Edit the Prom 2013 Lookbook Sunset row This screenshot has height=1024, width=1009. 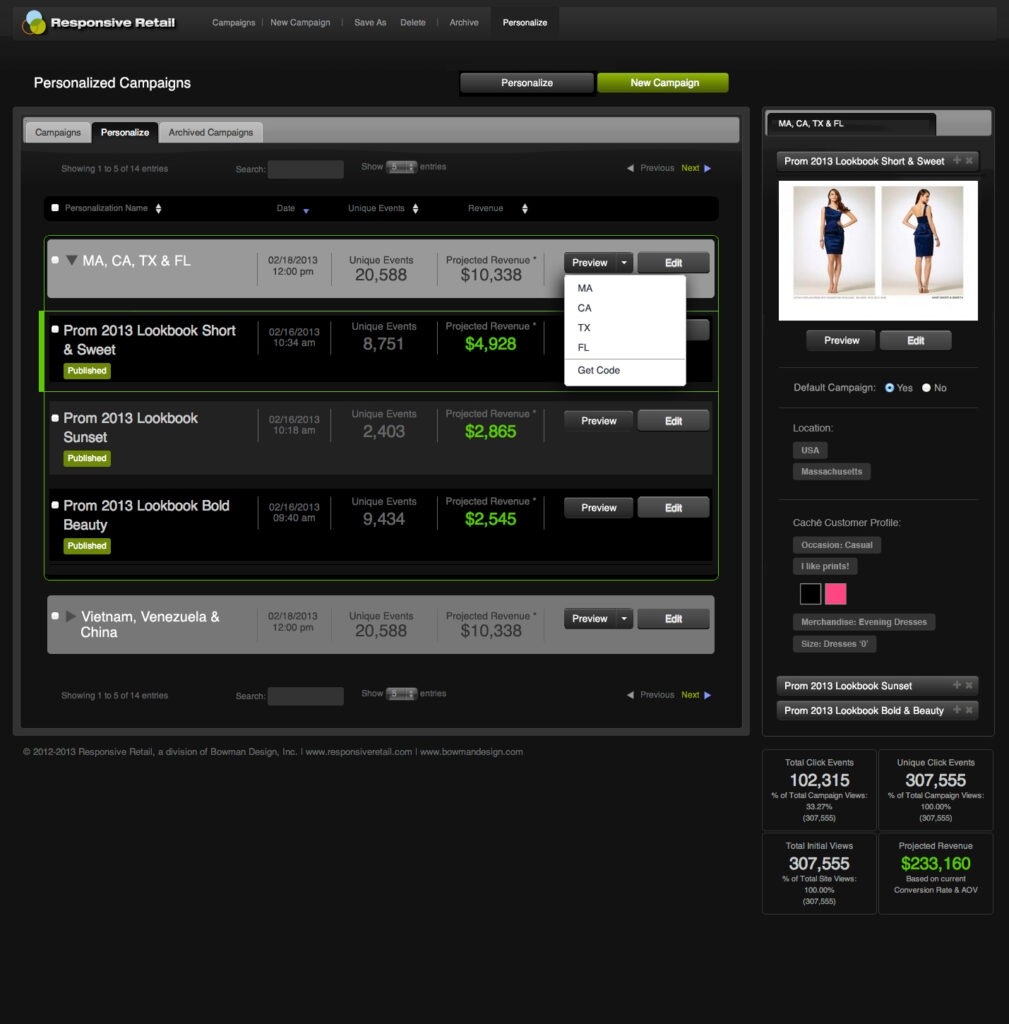click(x=673, y=421)
